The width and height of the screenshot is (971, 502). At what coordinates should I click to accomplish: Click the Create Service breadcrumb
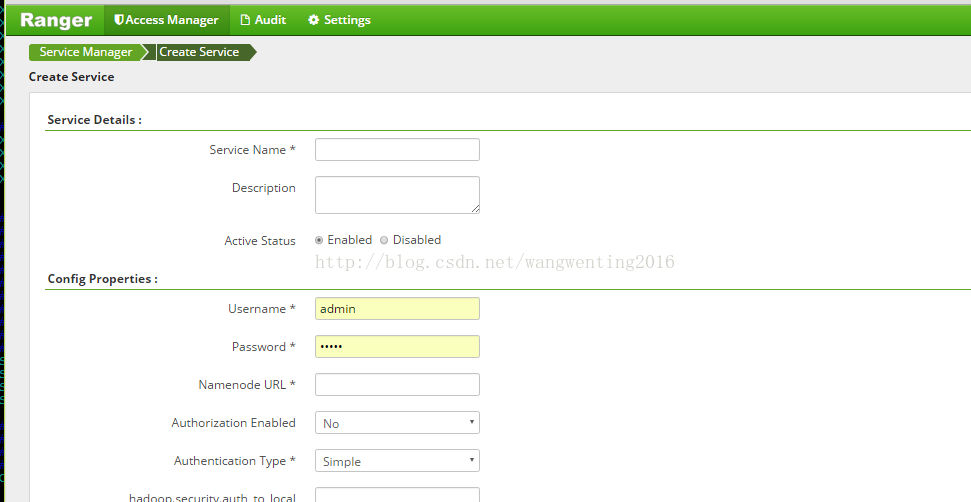point(199,52)
